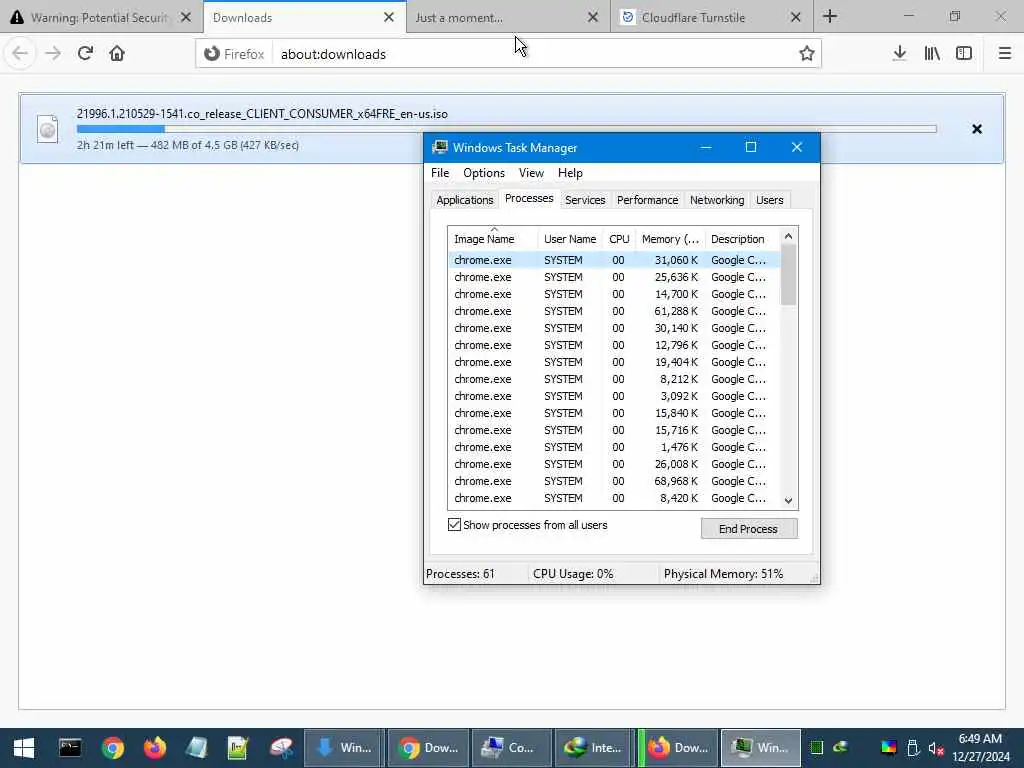
Task: Sort processes by Description column
Action: (x=742, y=239)
